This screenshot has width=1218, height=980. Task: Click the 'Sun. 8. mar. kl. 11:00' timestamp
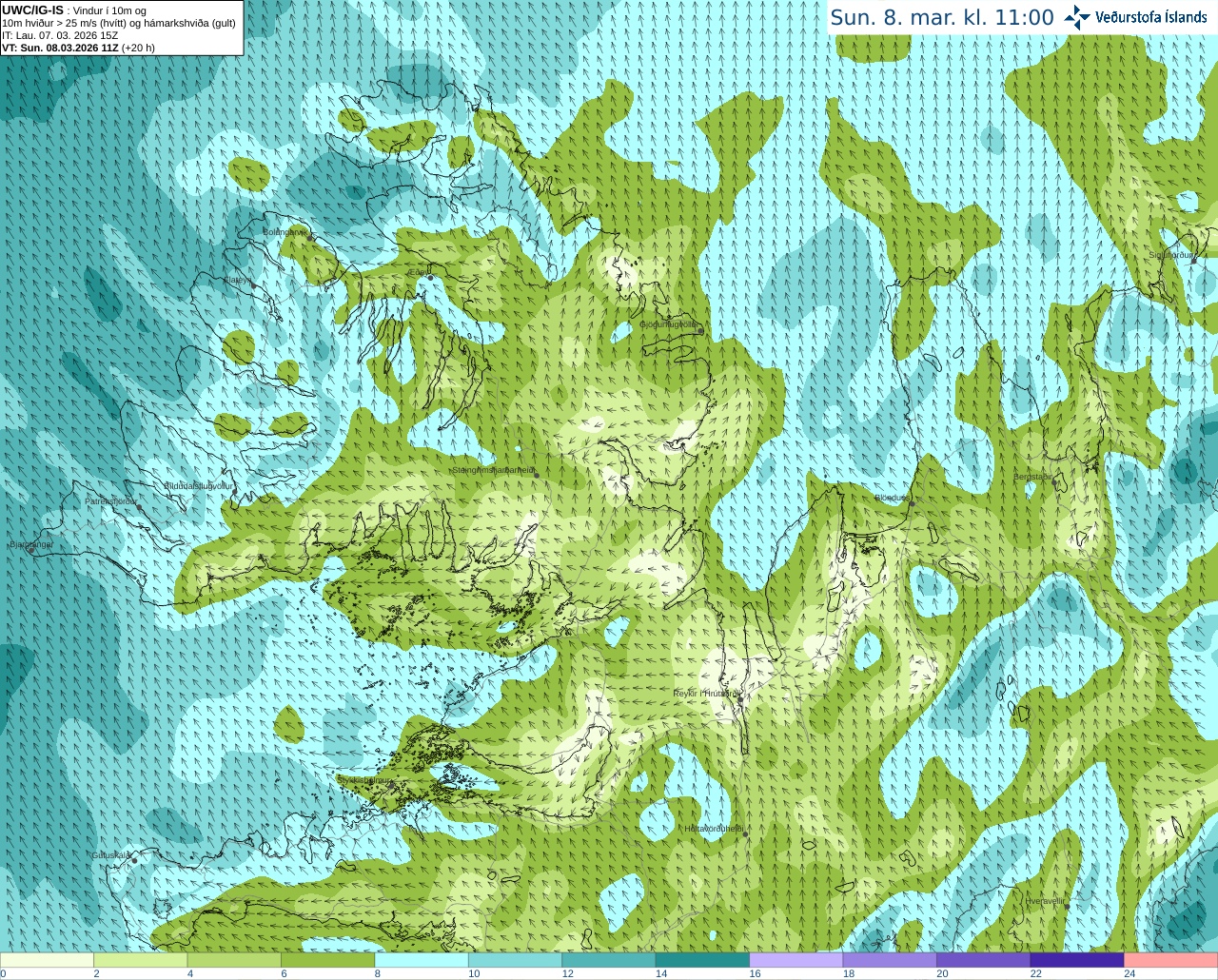(942, 17)
